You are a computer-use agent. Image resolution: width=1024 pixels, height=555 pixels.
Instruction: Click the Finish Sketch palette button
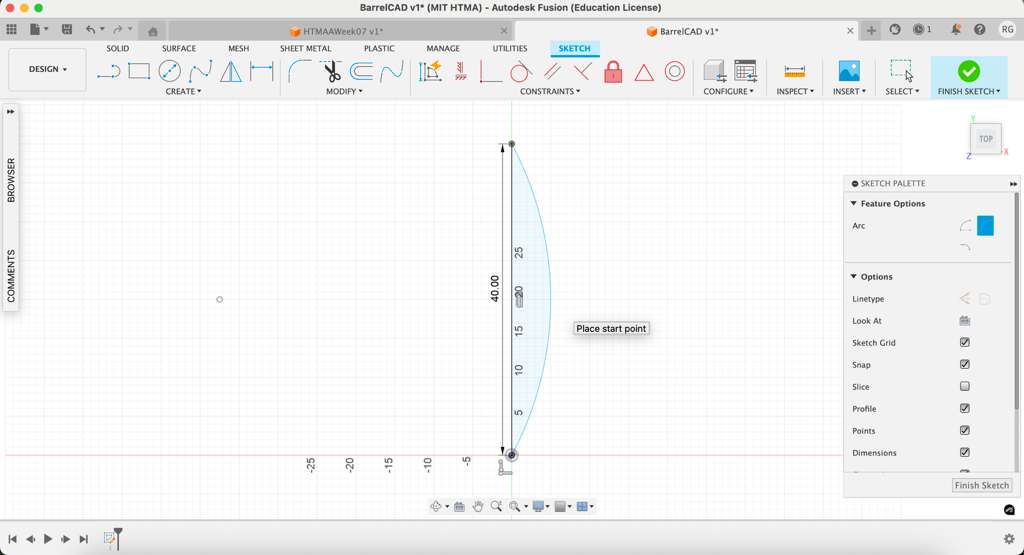(x=981, y=485)
